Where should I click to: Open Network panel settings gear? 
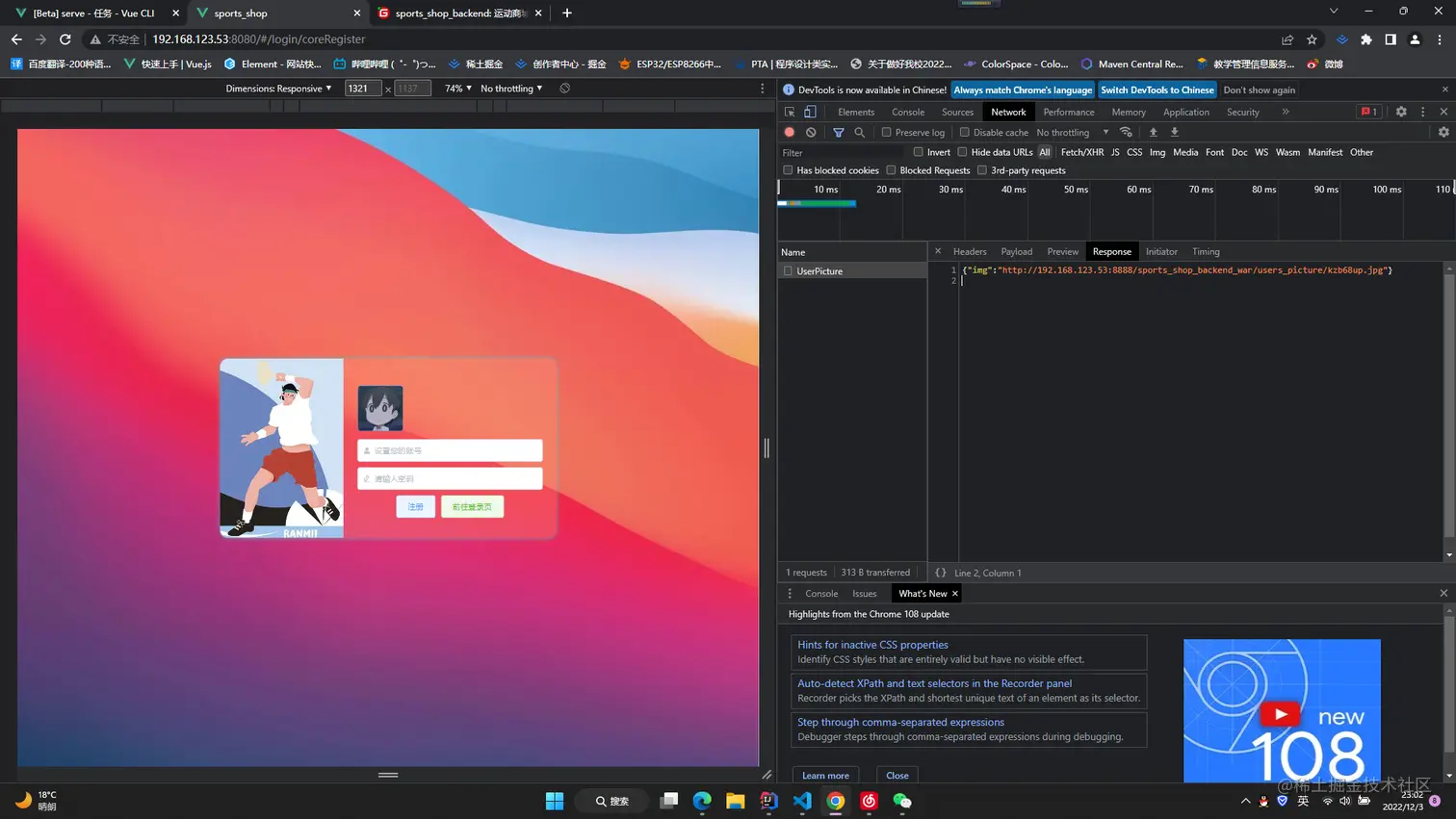pyautogui.click(x=1443, y=132)
